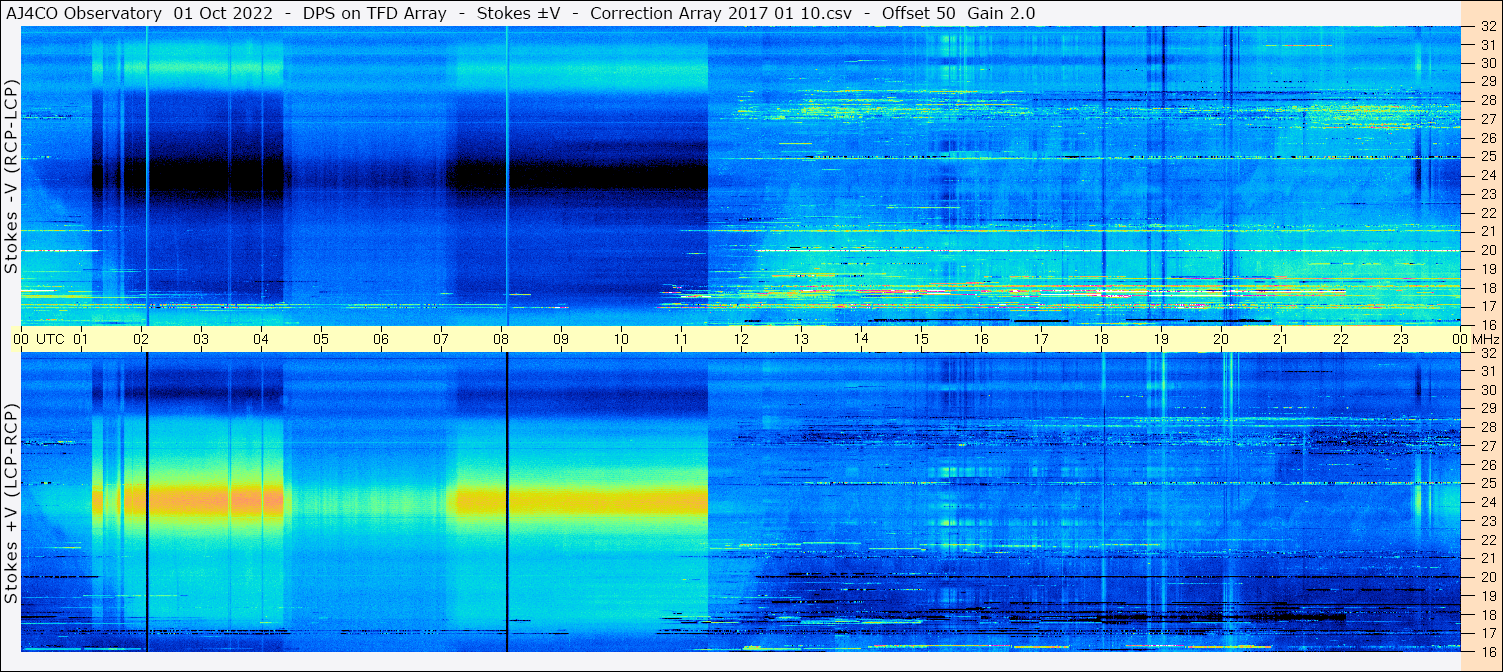
Task: Click the 28 MHz label of the upper panel
Action: coord(1487,100)
